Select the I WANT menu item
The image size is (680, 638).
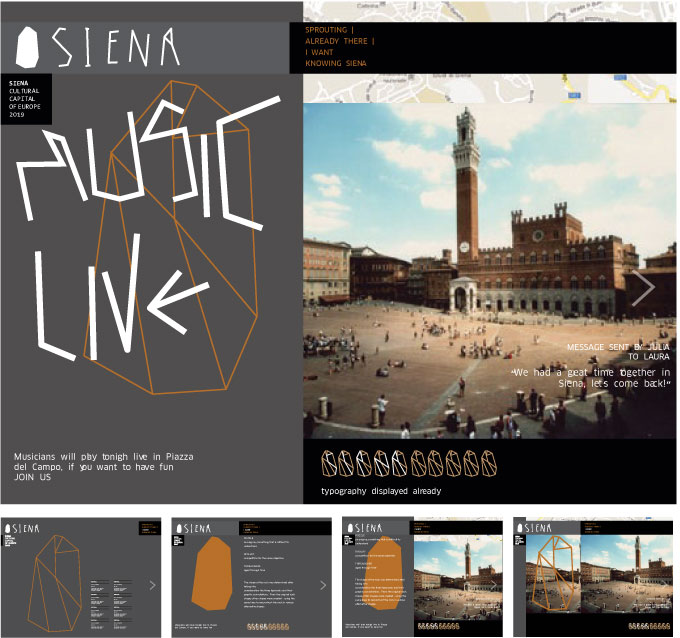tap(319, 52)
